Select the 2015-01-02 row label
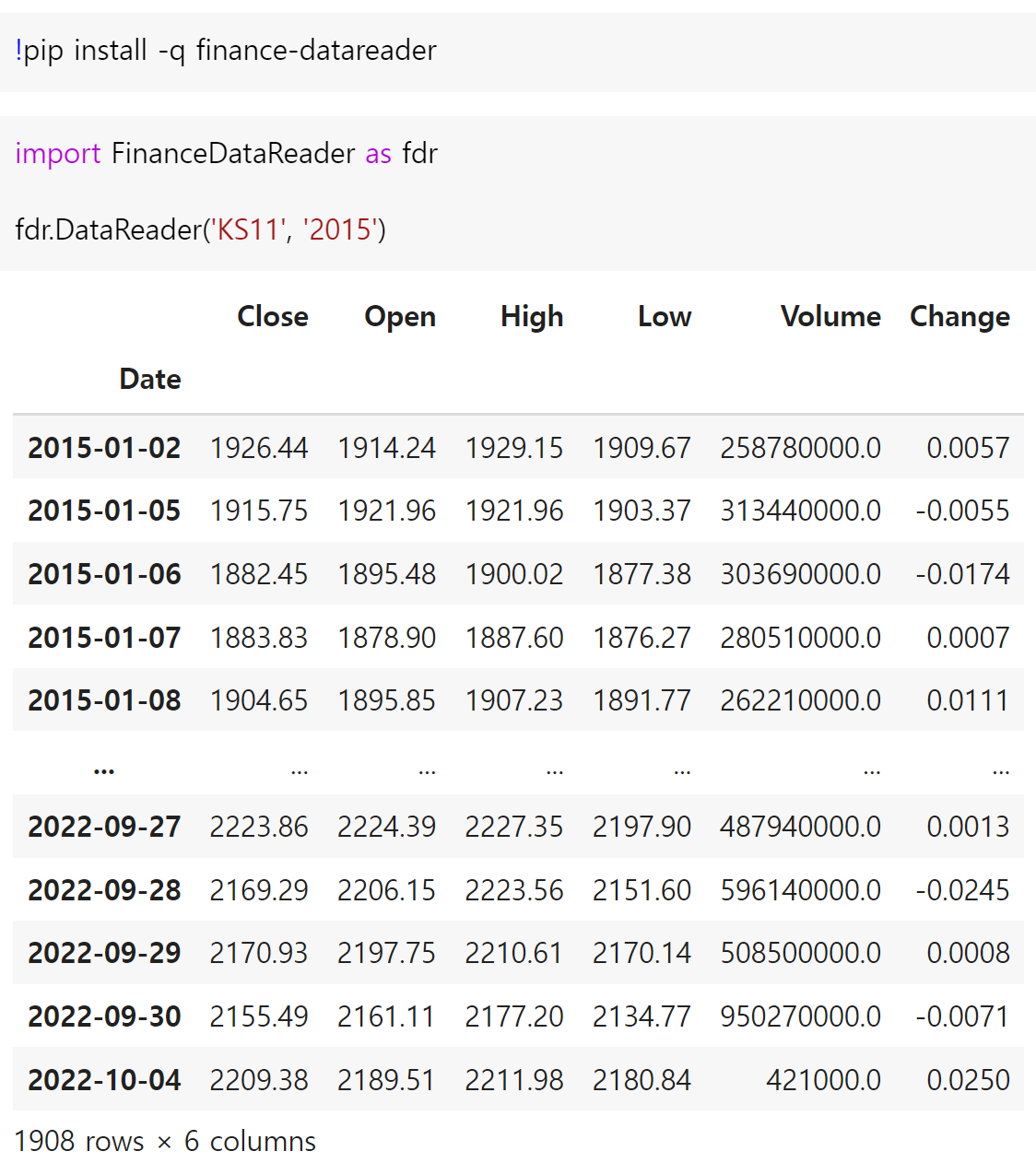1036x1163 pixels. [x=104, y=447]
